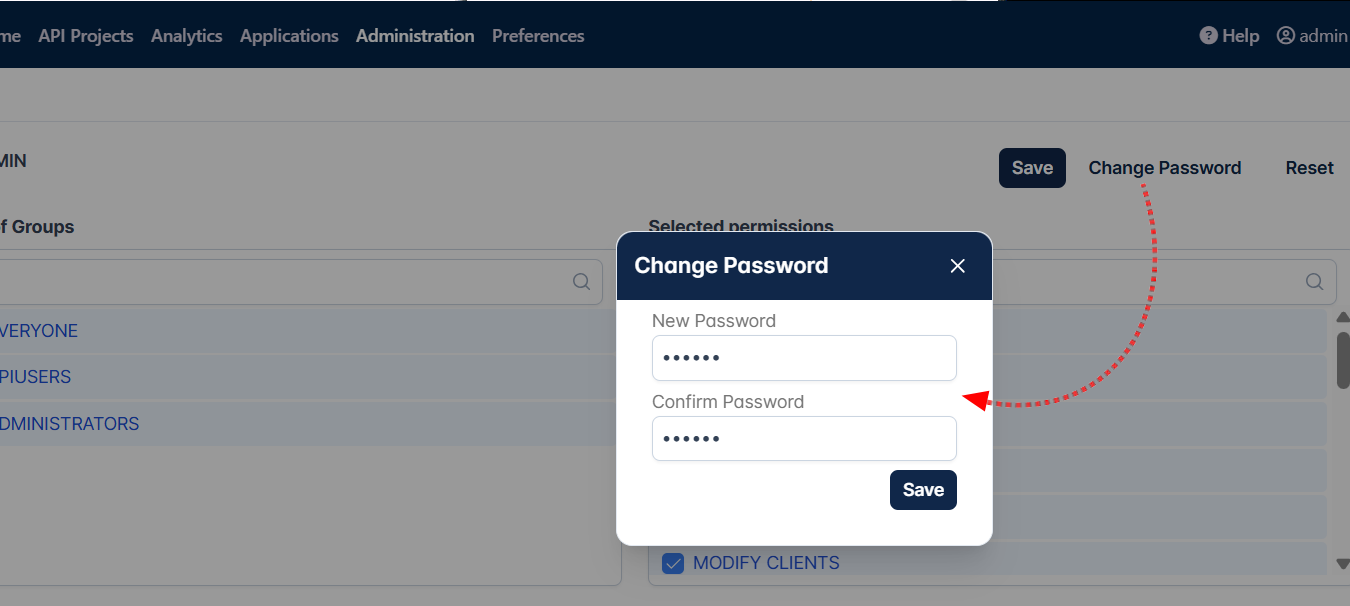The image size is (1350, 606).
Task: Click the Help question mark icon
Action: (x=1208, y=36)
